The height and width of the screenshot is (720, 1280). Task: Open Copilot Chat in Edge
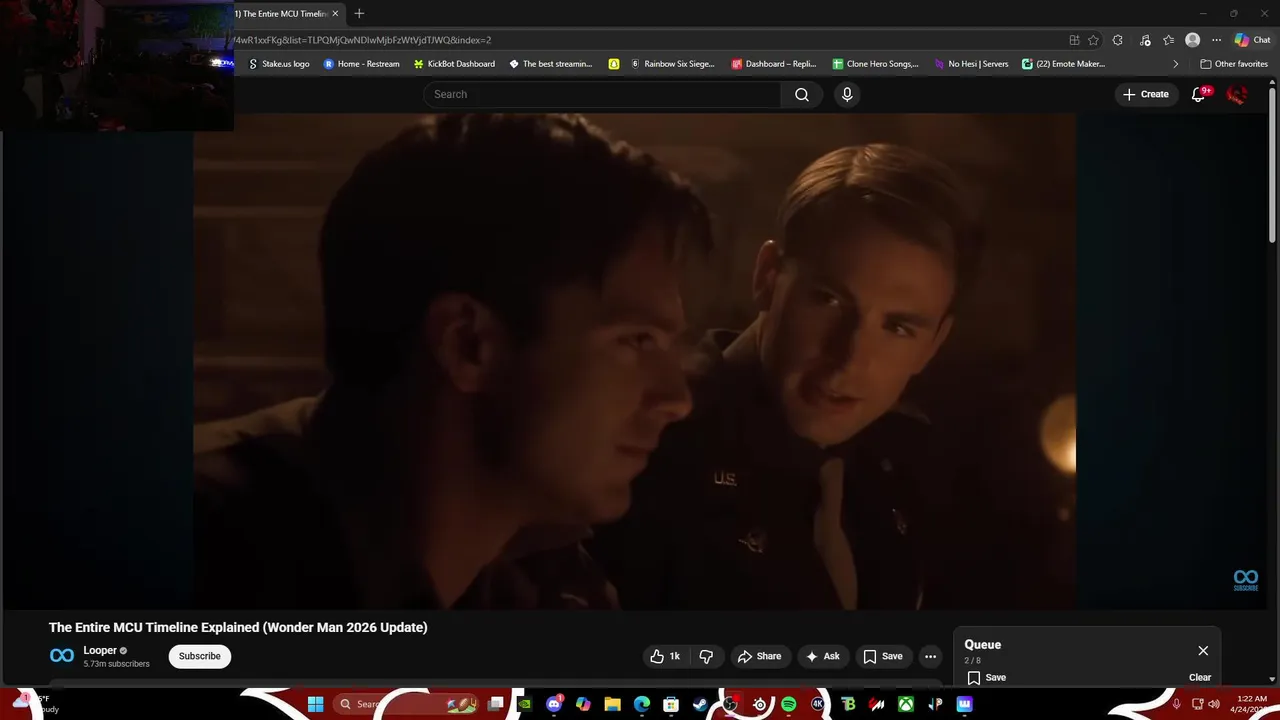pos(1252,40)
